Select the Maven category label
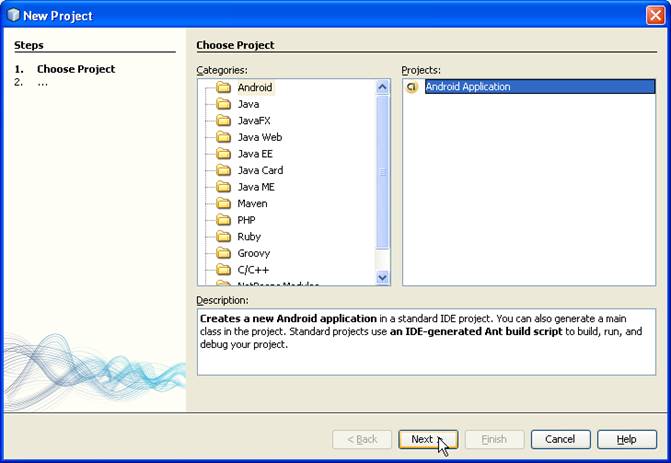 [x=252, y=204]
